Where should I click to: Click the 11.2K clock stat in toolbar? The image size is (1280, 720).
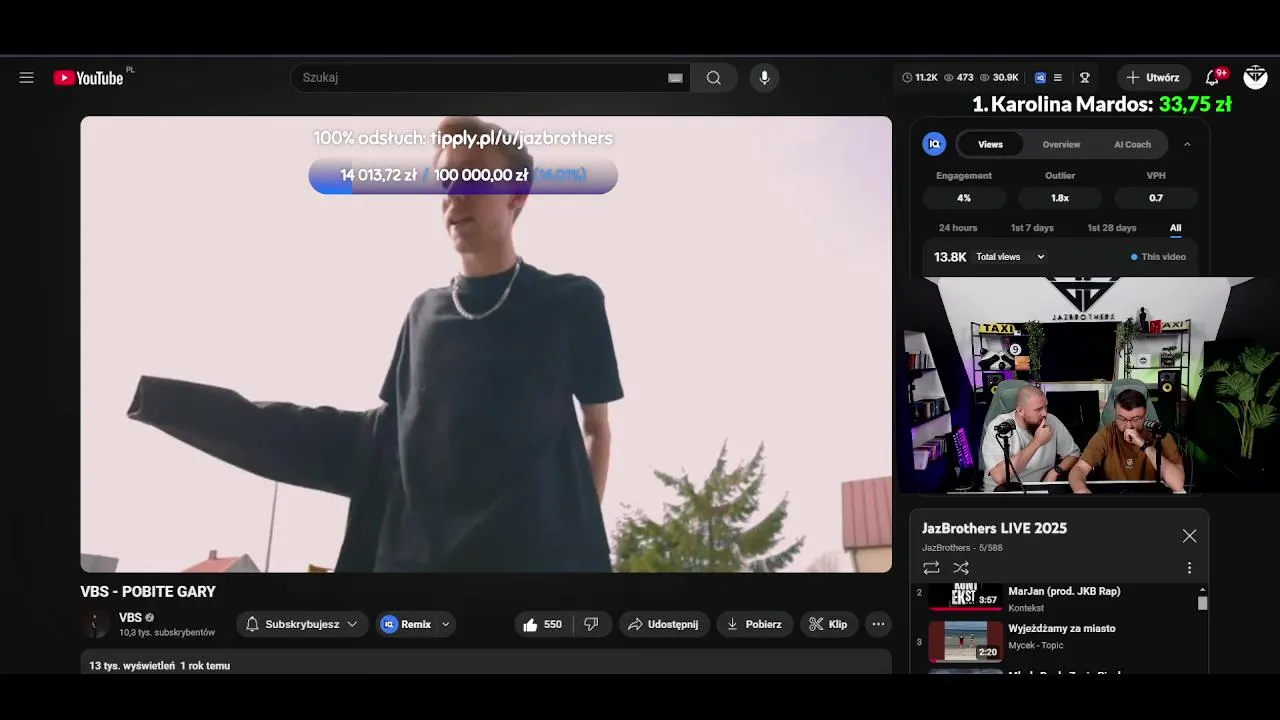pyautogui.click(x=919, y=77)
